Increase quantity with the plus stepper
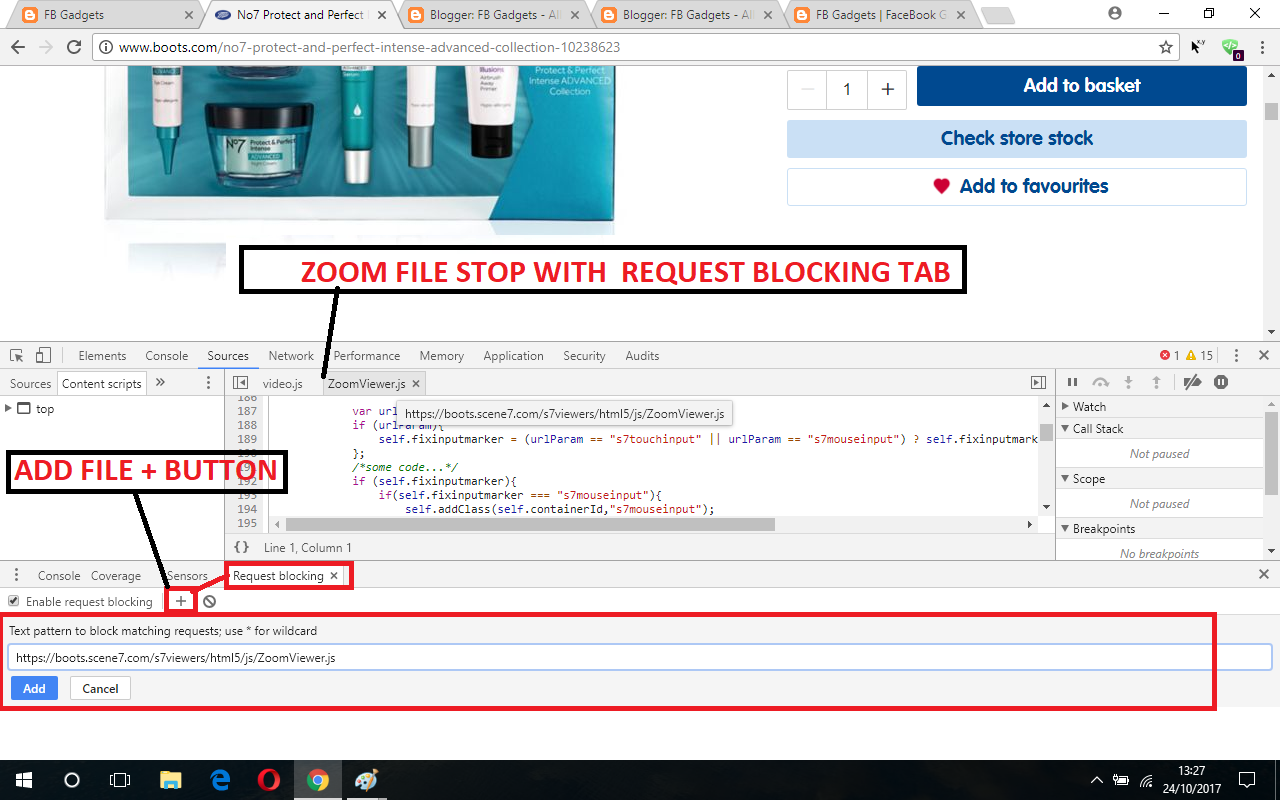 click(x=887, y=89)
